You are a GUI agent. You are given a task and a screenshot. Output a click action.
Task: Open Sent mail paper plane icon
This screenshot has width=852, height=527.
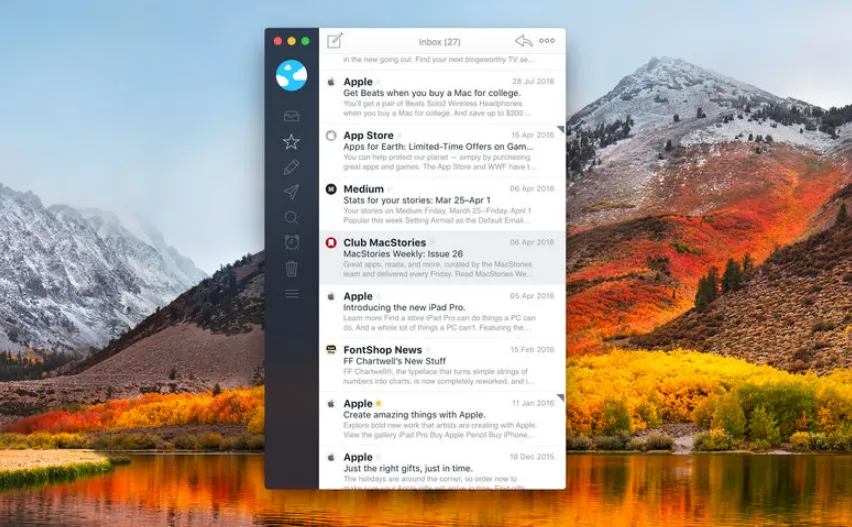click(291, 192)
